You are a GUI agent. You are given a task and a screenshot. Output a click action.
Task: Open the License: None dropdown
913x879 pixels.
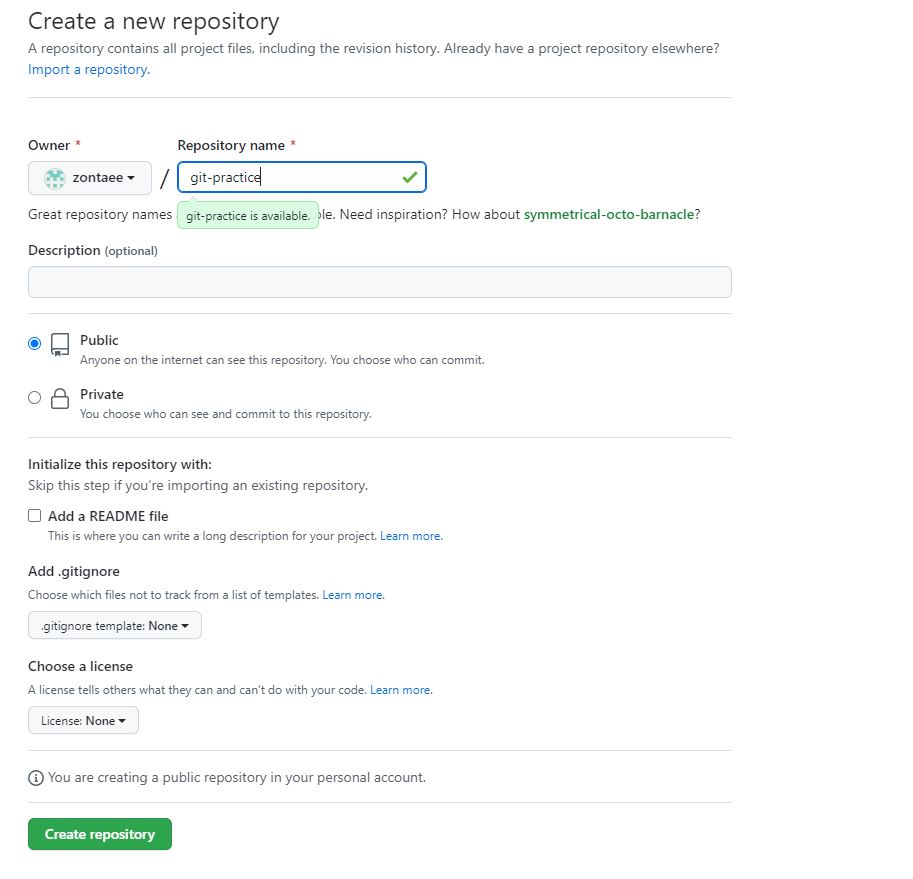click(x=83, y=720)
